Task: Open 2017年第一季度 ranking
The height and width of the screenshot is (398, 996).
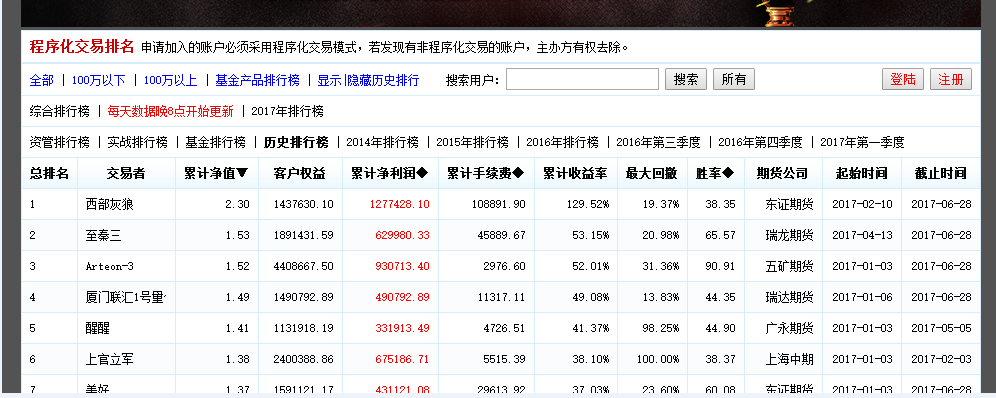Action: pyautogui.click(x=862, y=142)
